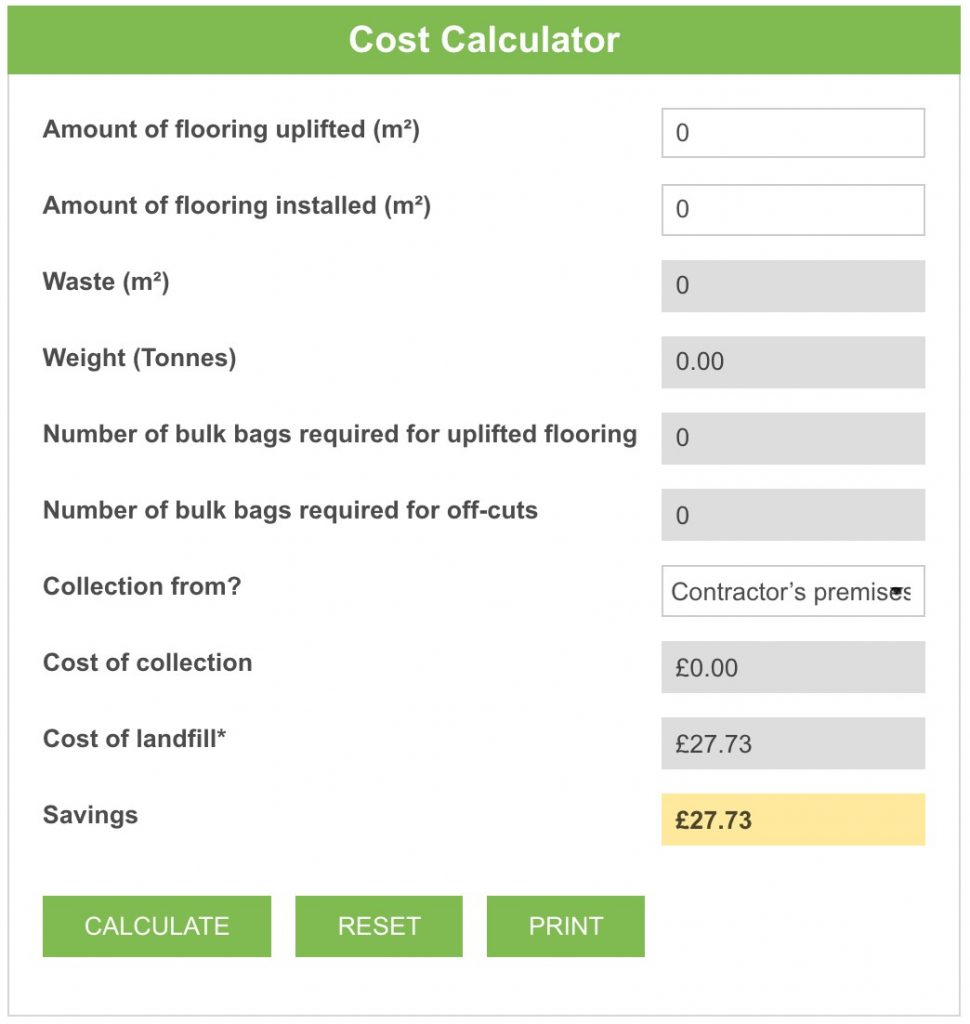Open the Collection from dropdown
This screenshot has height=1024, width=970.
[793, 591]
